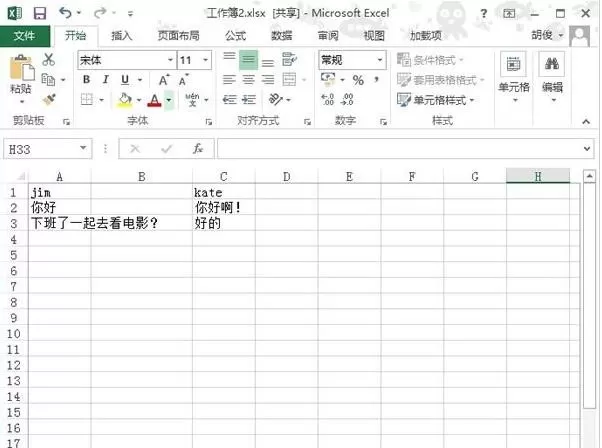Expand the formula bar

(587, 149)
